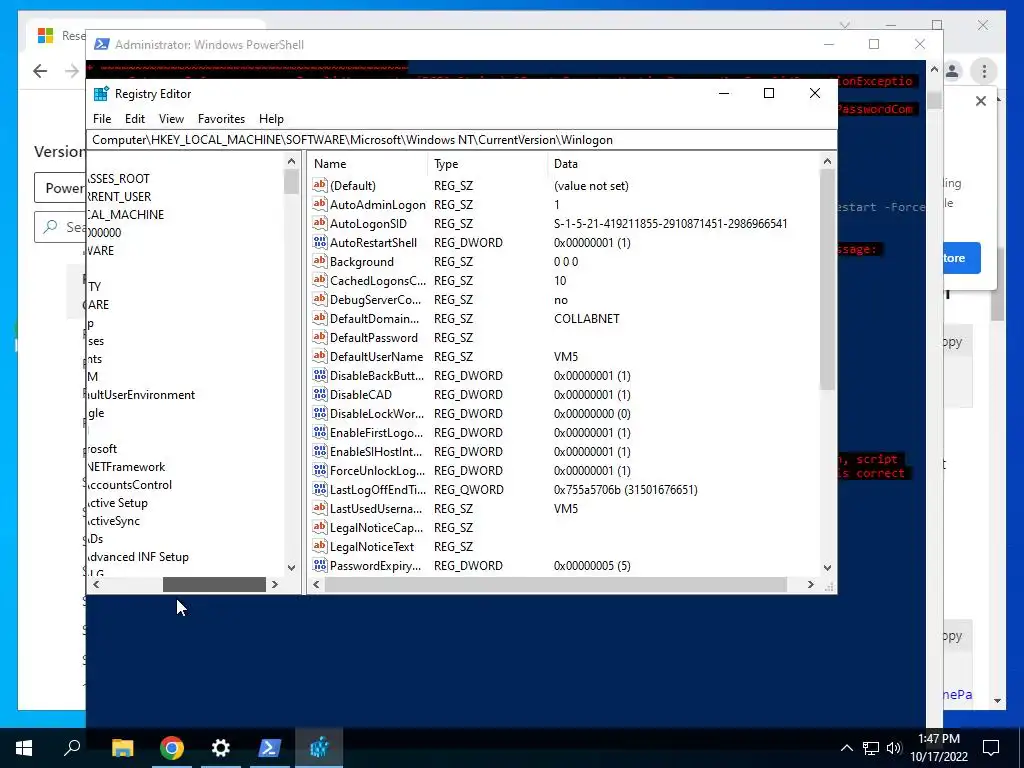Select the AutoLogonSID S-1-5-21 data value

pos(670,224)
